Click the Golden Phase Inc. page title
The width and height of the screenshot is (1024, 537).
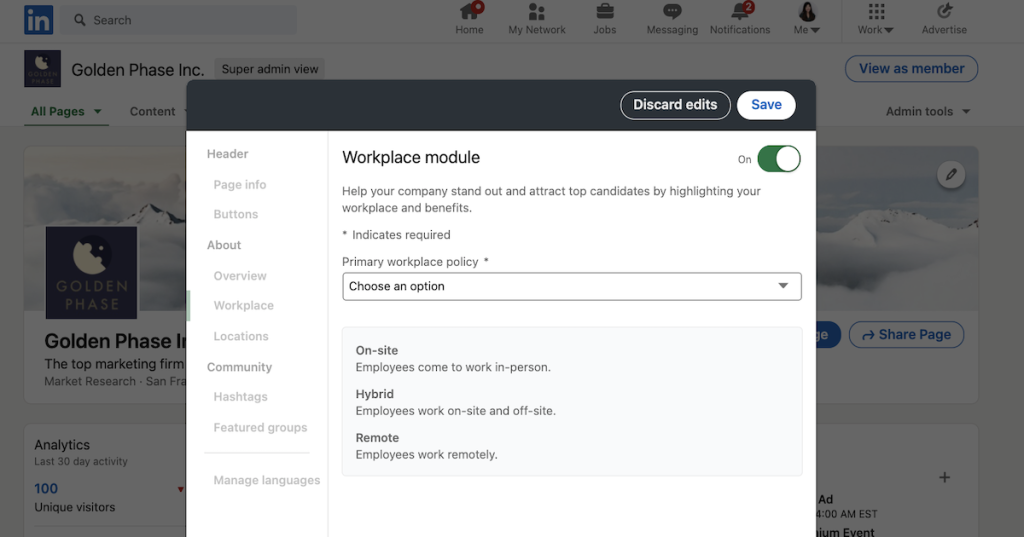[x=138, y=70]
